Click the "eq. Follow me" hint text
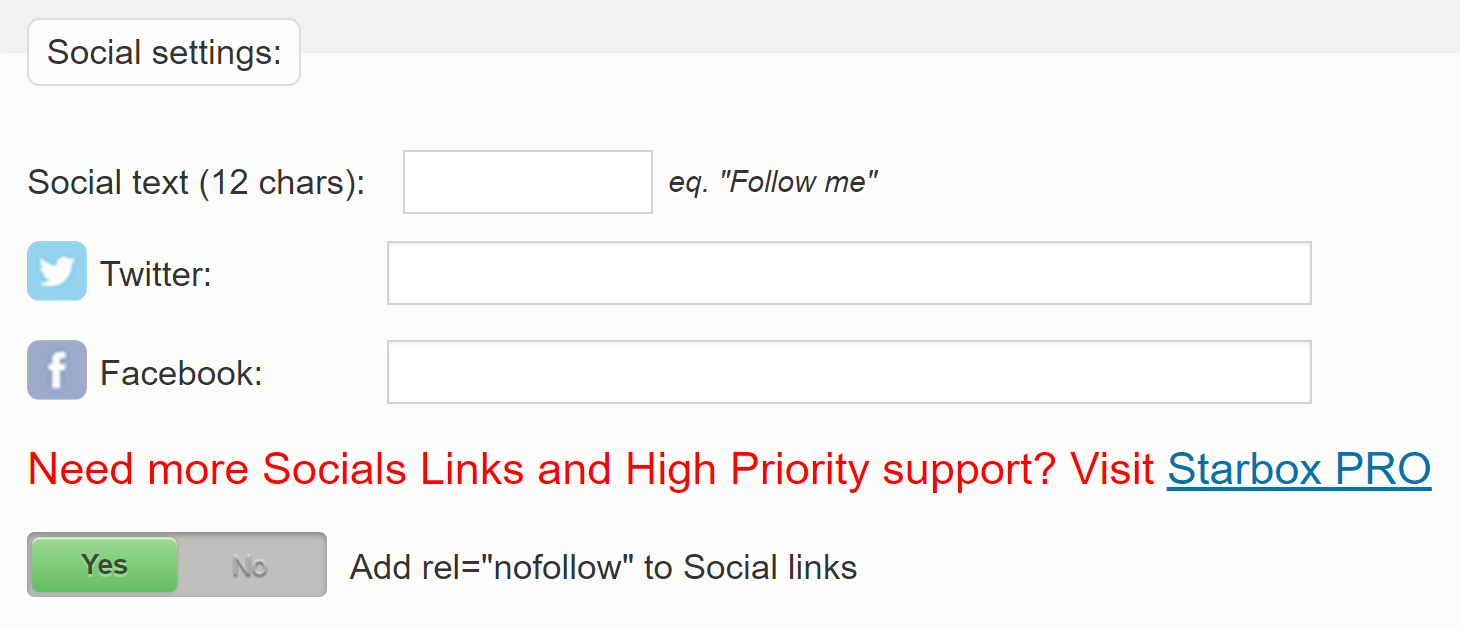 (x=773, y=182)
